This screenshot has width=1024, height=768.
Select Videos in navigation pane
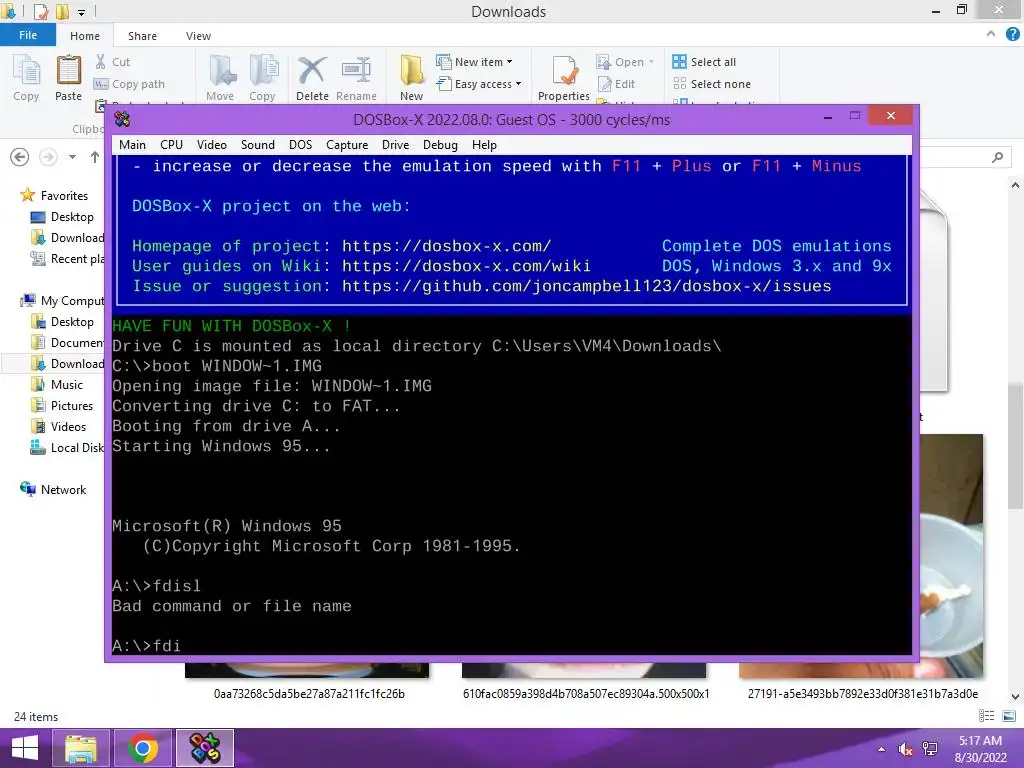[x=59, y=426]
